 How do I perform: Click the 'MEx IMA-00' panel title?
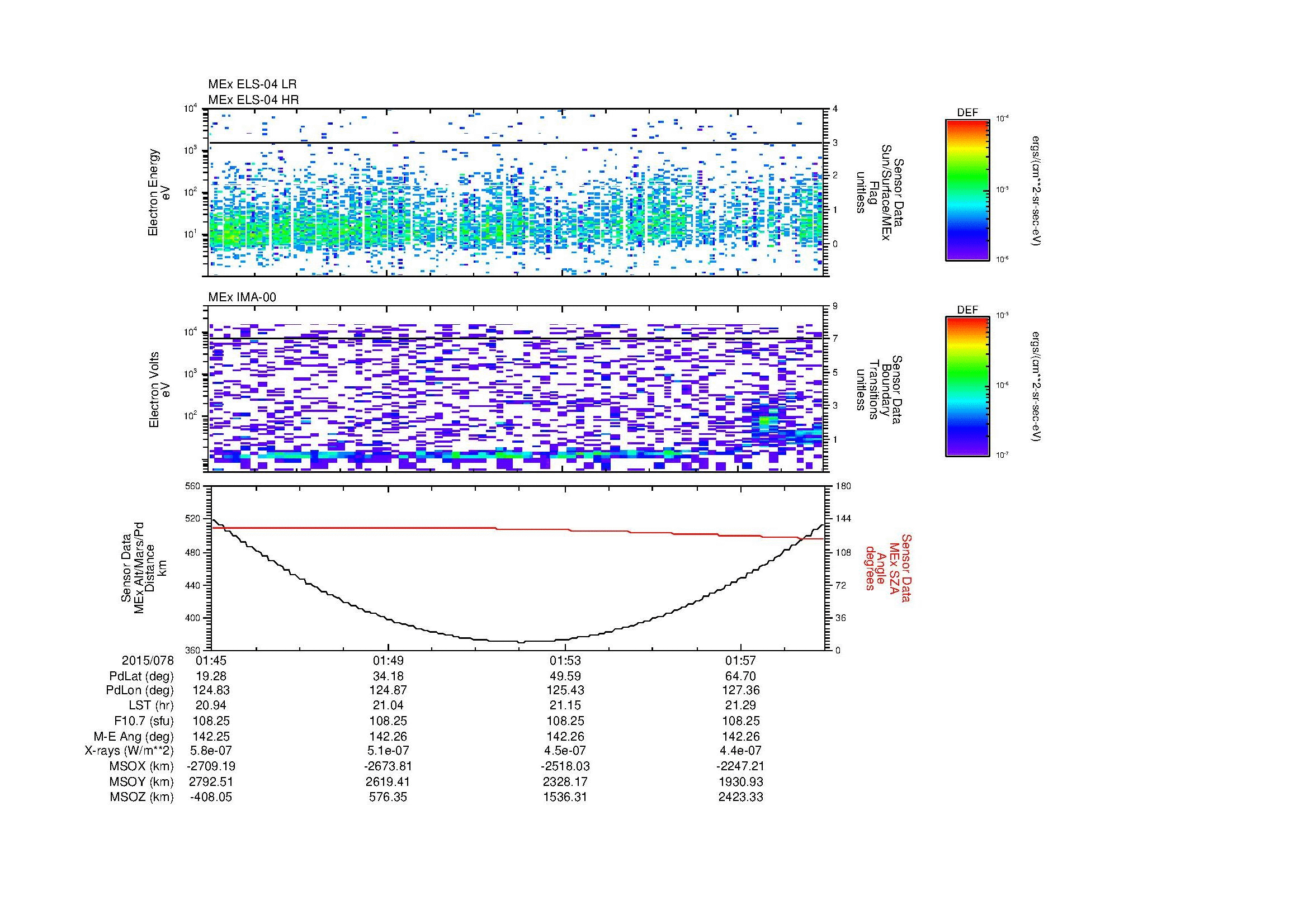(x=242, y=297)
